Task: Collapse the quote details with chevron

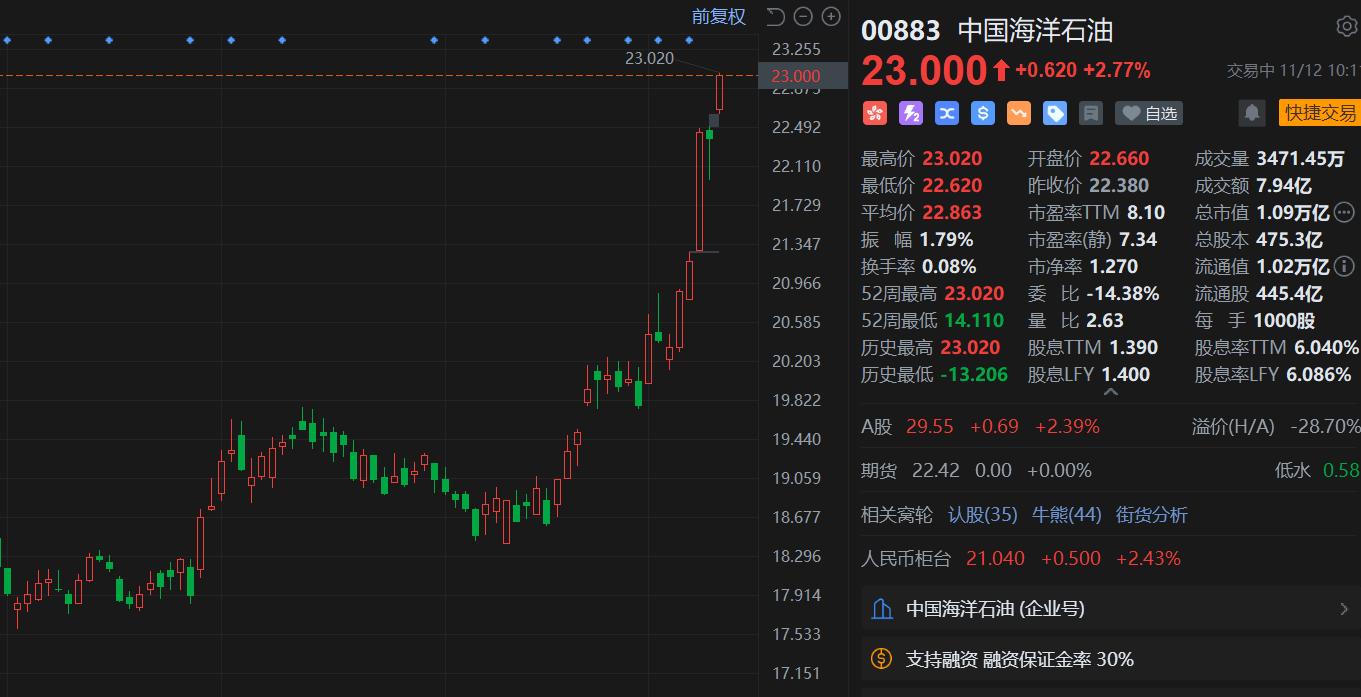Action: pos(1110,393)
